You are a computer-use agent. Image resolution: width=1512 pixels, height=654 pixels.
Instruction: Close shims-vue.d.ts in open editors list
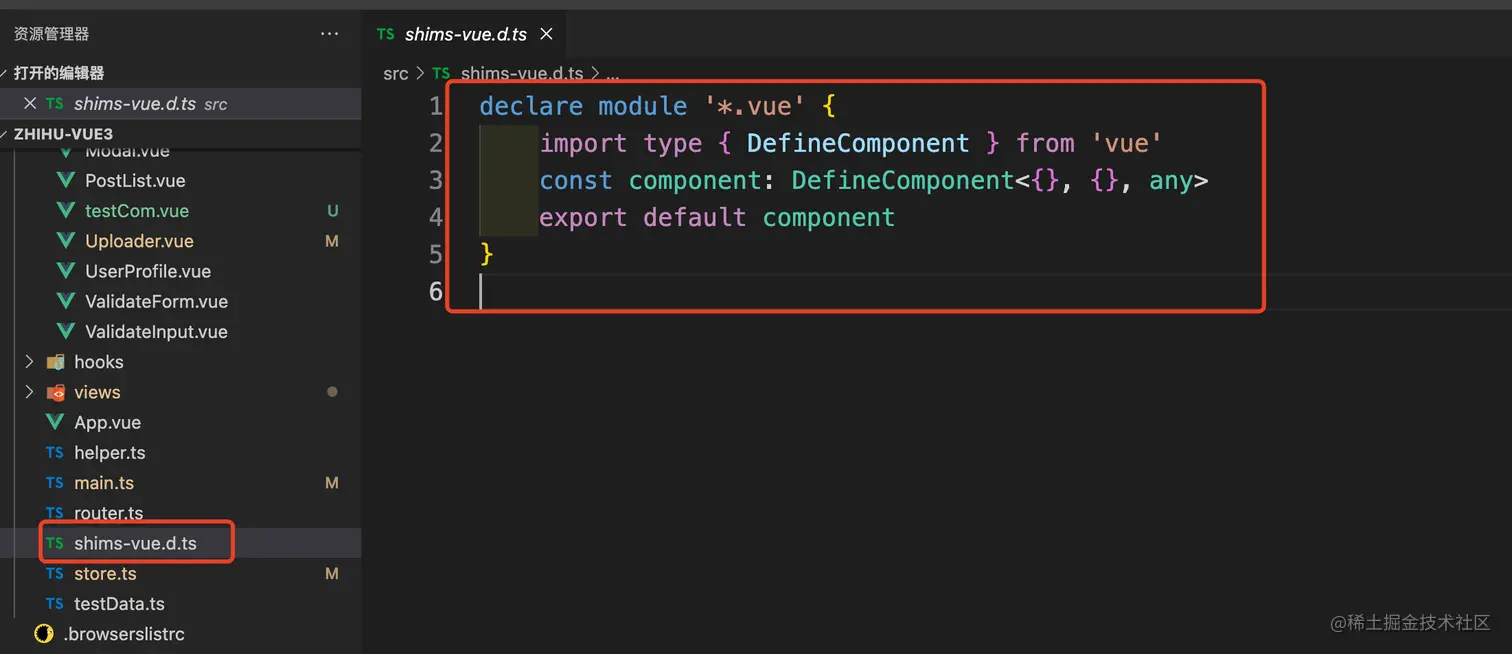click(x=30, y=104)
